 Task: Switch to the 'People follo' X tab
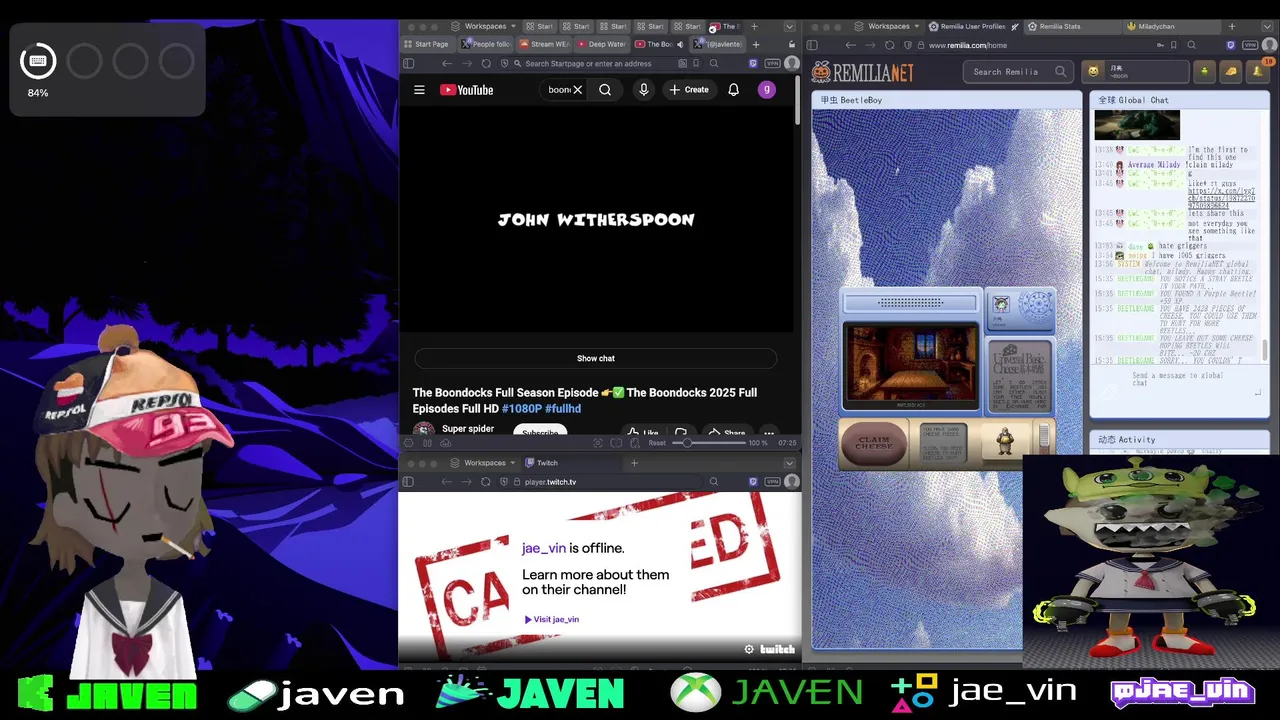click(x=487, y=44)
